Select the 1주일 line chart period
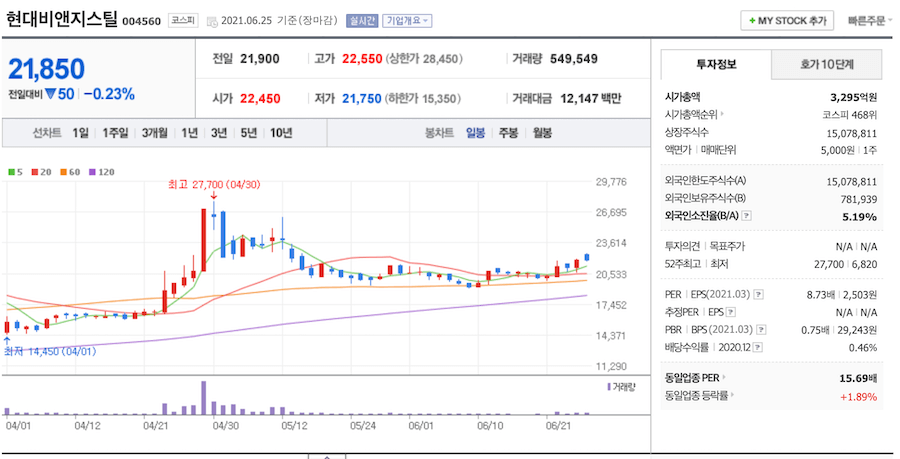 click(x=115, y=133)
